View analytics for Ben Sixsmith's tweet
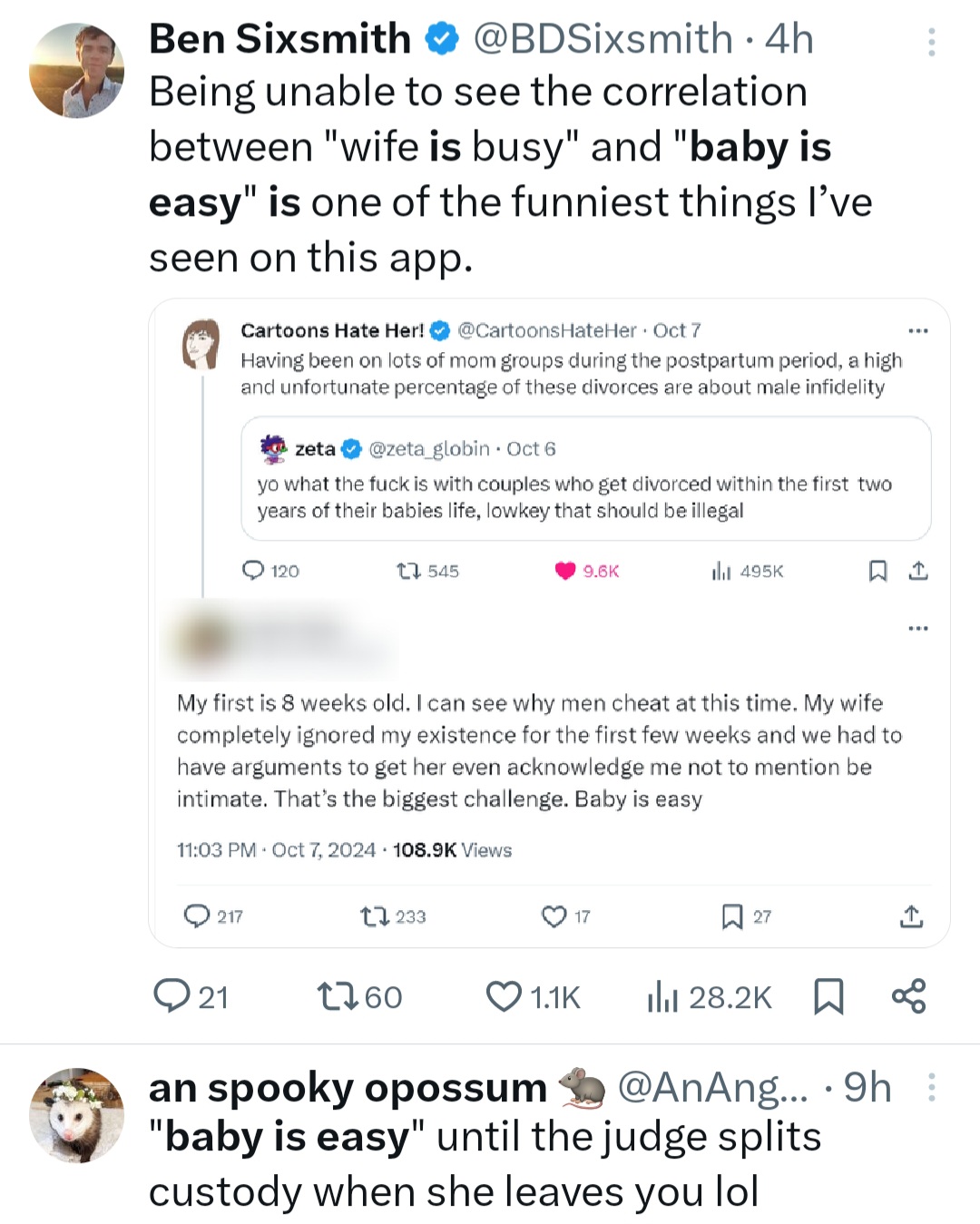Image resolution: width=980 pixels, height=1224 pixels. tap(663, 996)
